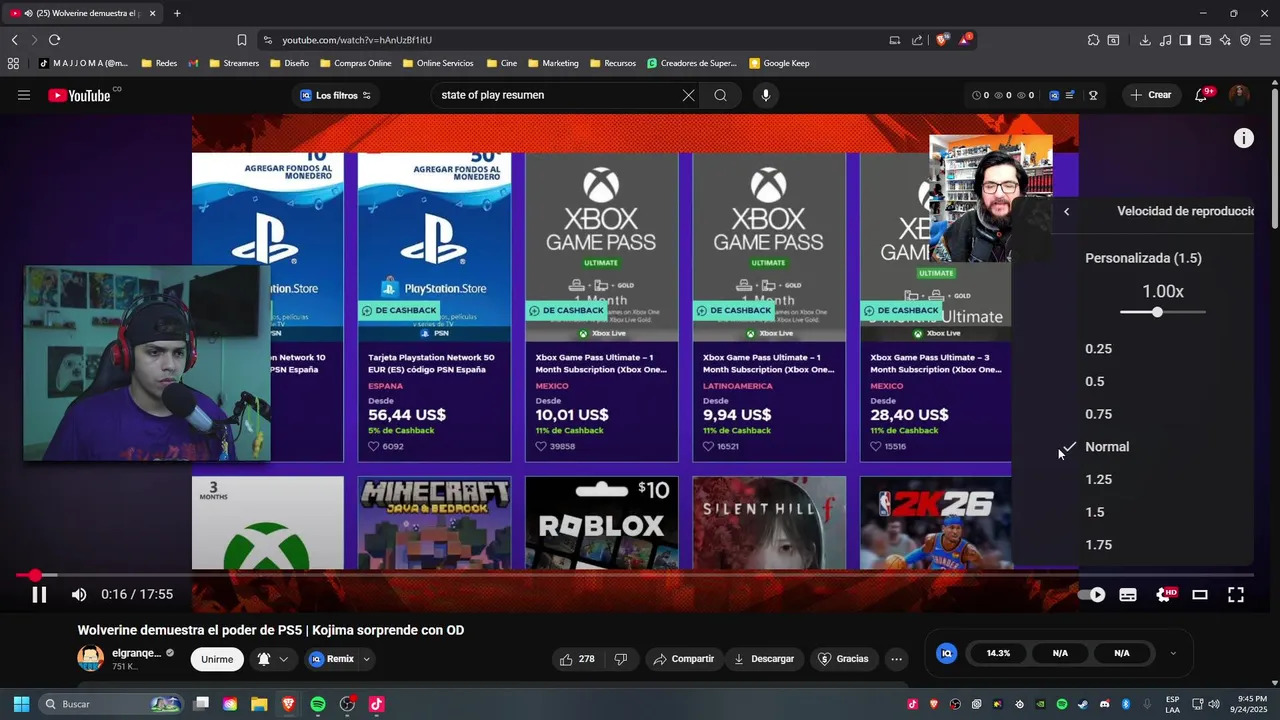Image resolution: width=1280 pixels, height=720 pixels.
Task: Open the Streamers bookmarks folder
Action: click(x=234, y=63)
